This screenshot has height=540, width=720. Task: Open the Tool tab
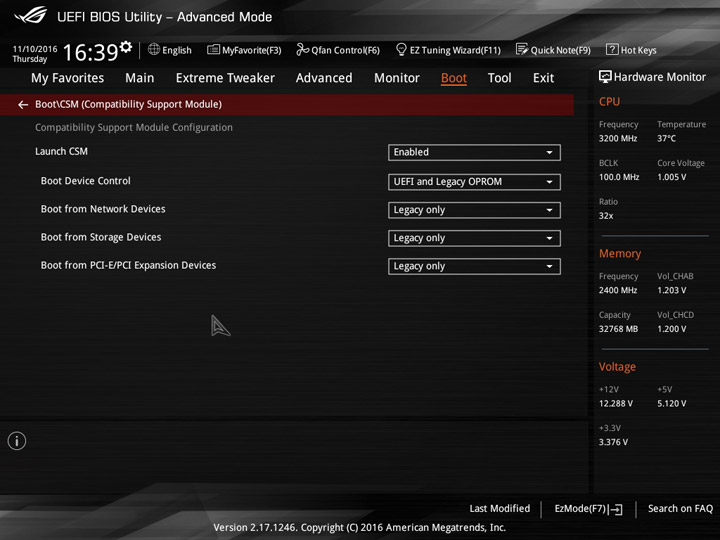click(499, 78)
